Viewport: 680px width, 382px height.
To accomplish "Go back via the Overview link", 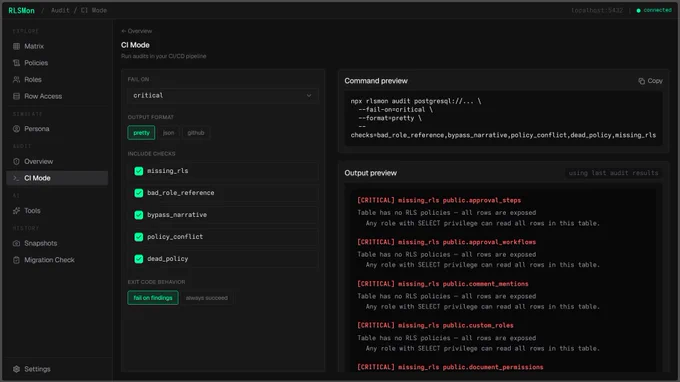I will (137, 31).
